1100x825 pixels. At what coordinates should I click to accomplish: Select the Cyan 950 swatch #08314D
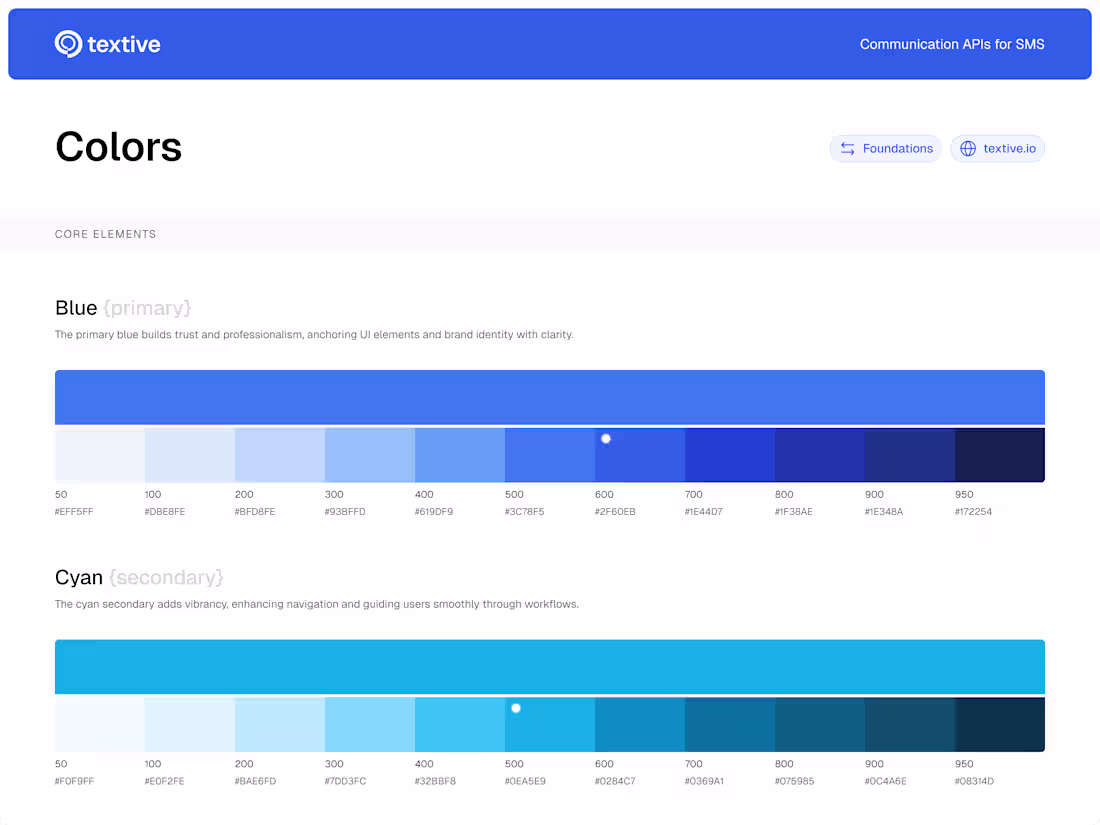tap(999, 723)
